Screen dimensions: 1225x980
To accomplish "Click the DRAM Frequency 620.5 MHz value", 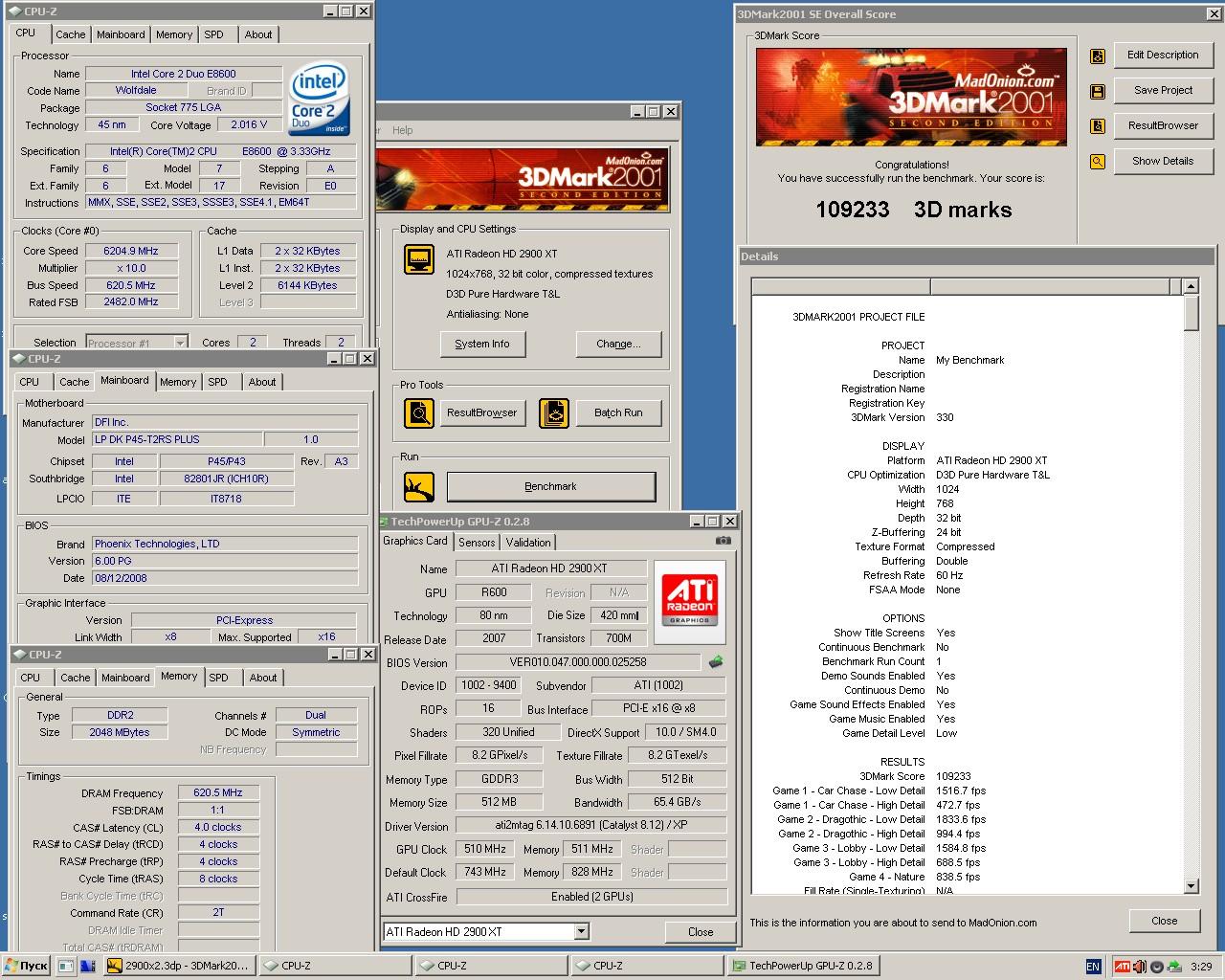I will pyautogui.click(x=218, y=793).
